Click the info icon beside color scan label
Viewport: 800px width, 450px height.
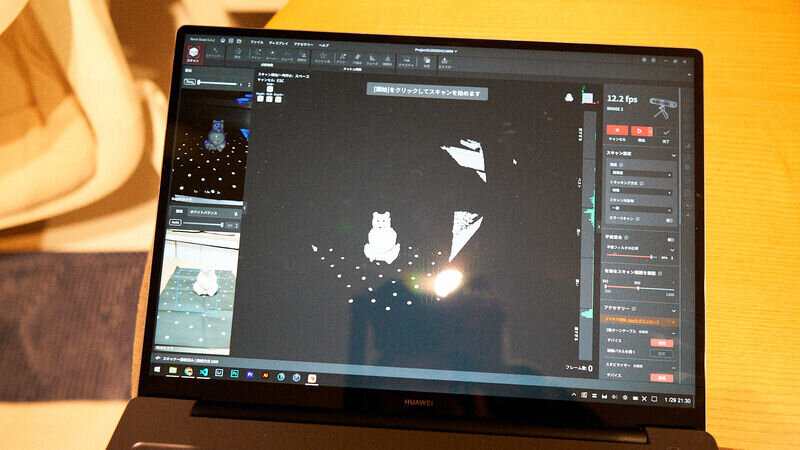point(638,219)
